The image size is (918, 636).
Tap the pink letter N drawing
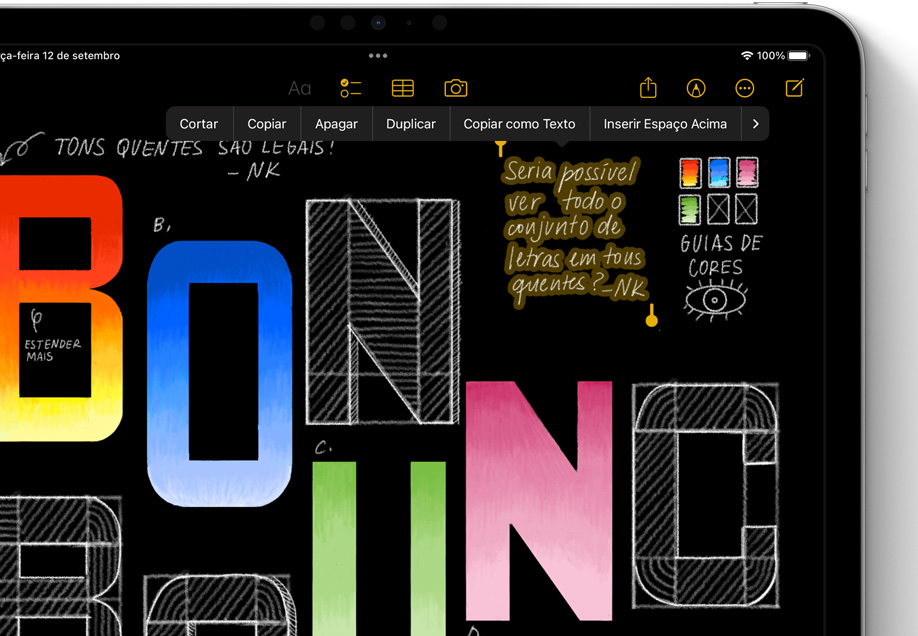(x=539, y=501)
